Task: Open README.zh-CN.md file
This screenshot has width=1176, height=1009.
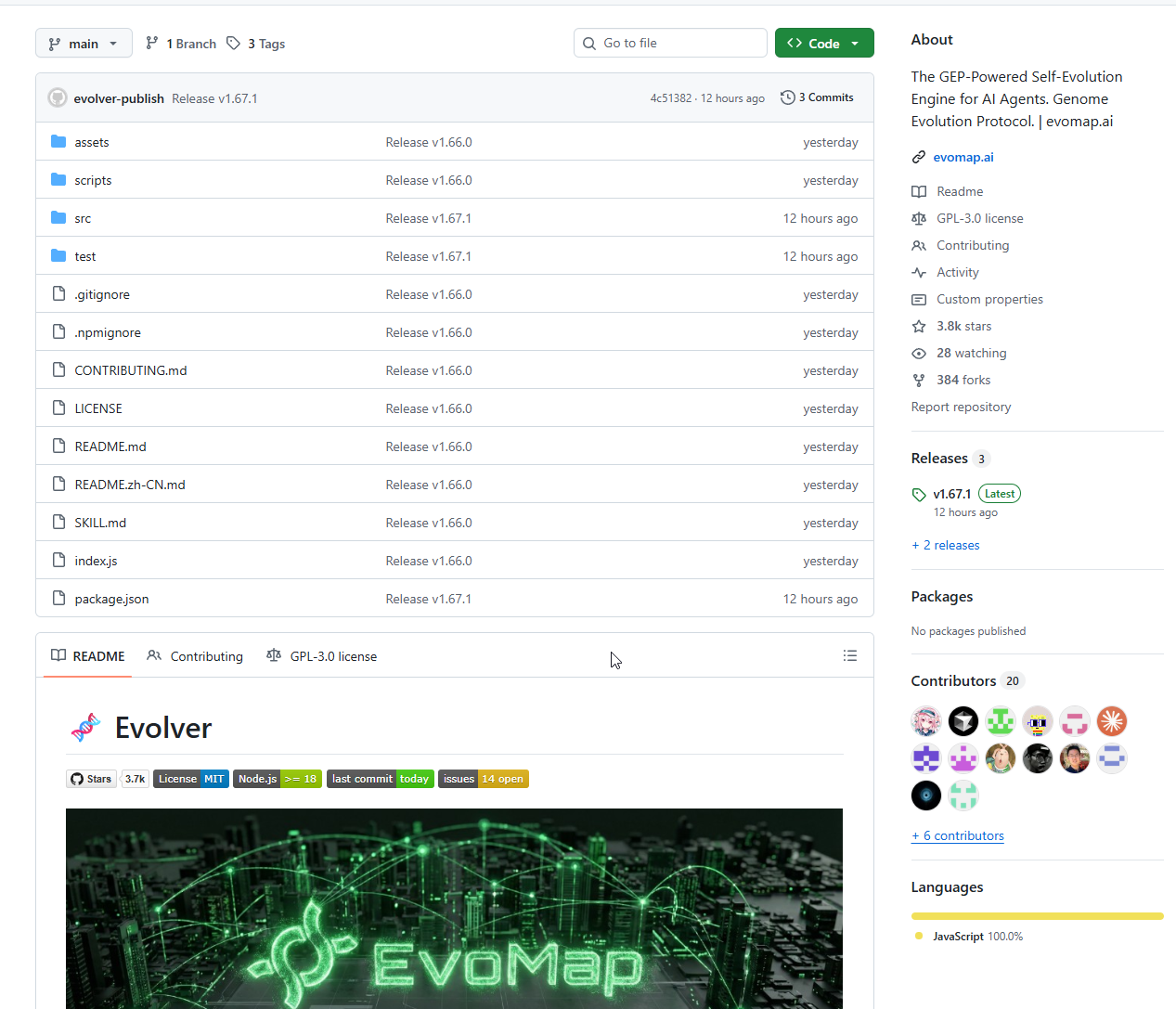Action: coord(130,485)
